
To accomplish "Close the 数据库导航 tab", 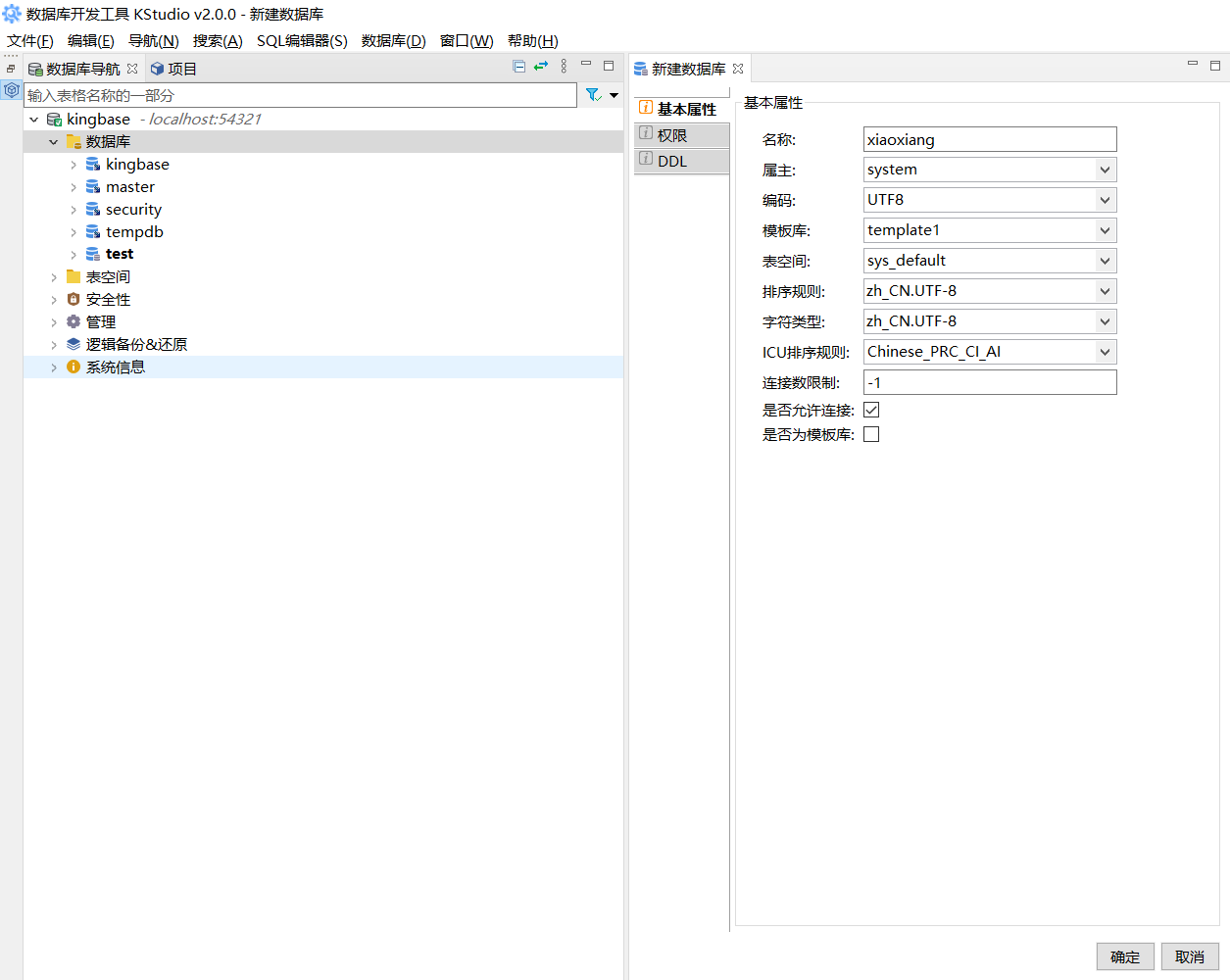I will coord(132,69).
